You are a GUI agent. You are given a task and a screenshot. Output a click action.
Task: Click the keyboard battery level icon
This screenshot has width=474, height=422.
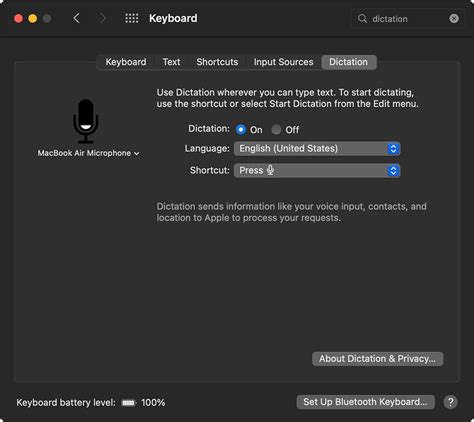[128, 403]
